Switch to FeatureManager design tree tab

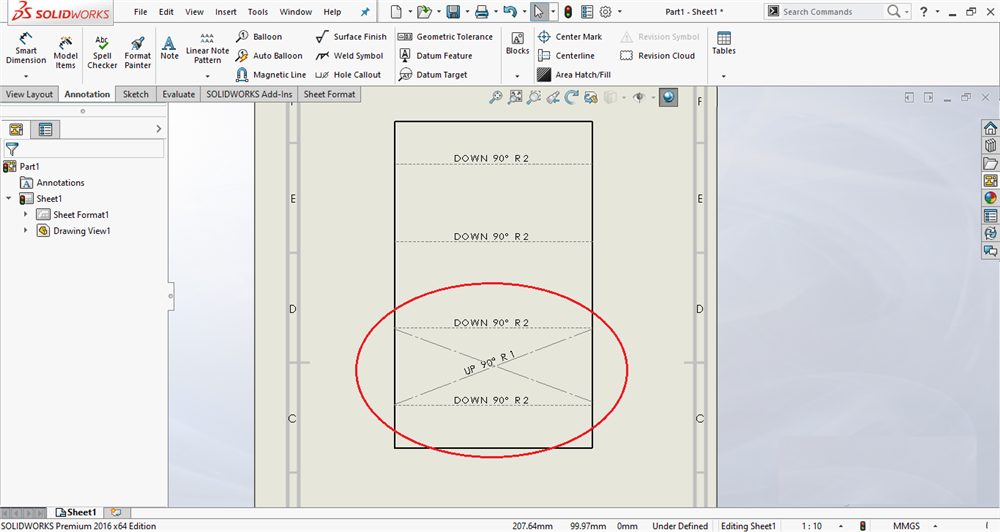[x=16, y=129]
